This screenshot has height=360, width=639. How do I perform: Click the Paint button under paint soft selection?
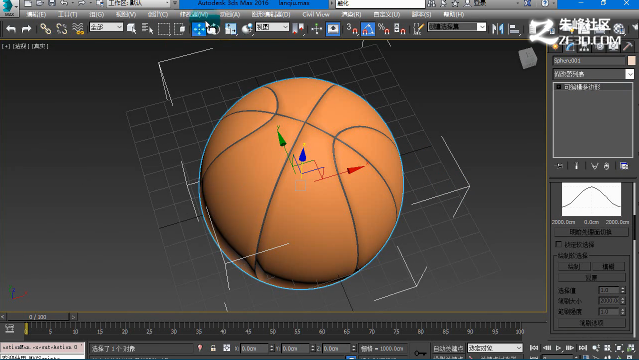tap(574, 267)
